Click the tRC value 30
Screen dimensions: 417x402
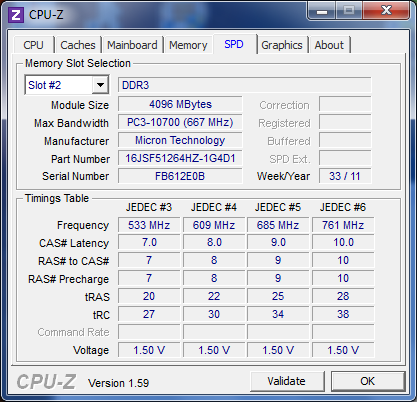(x=214, y=314)
